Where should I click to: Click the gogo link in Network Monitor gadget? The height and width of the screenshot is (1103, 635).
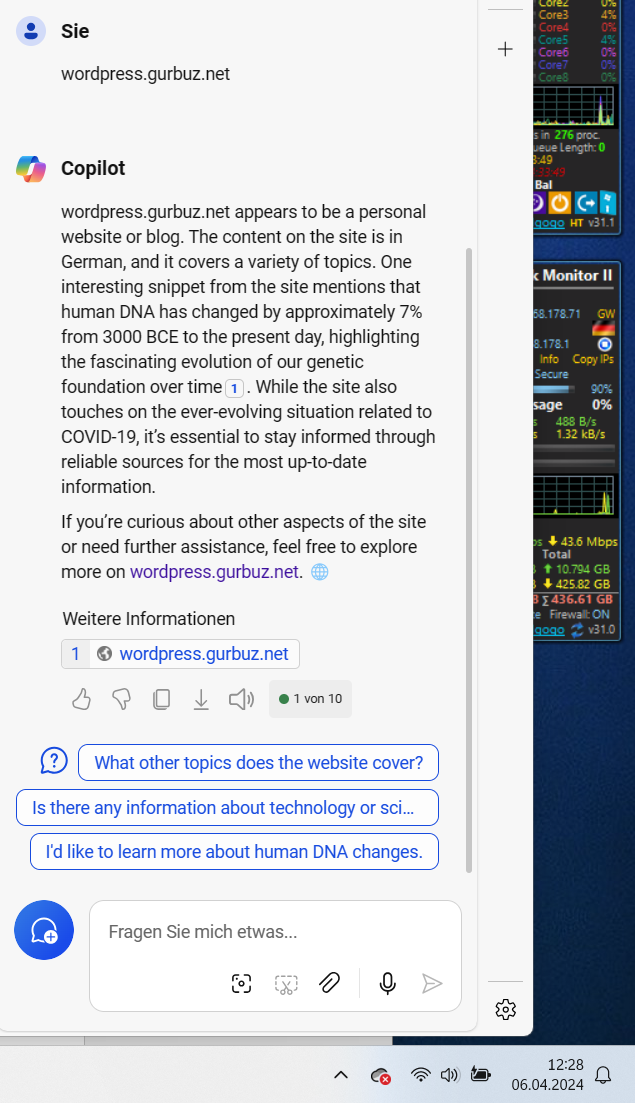click(549, 630)
